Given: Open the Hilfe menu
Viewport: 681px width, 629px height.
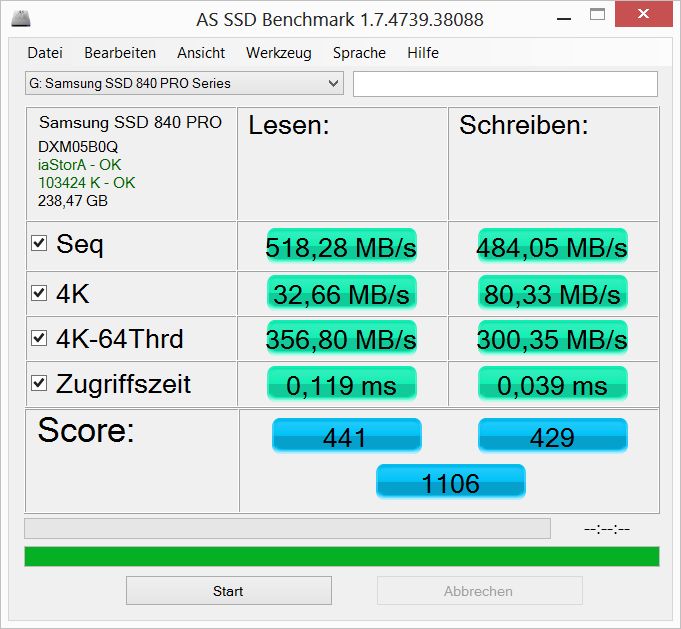Looking at the screenshot, I should click(423, 53).
